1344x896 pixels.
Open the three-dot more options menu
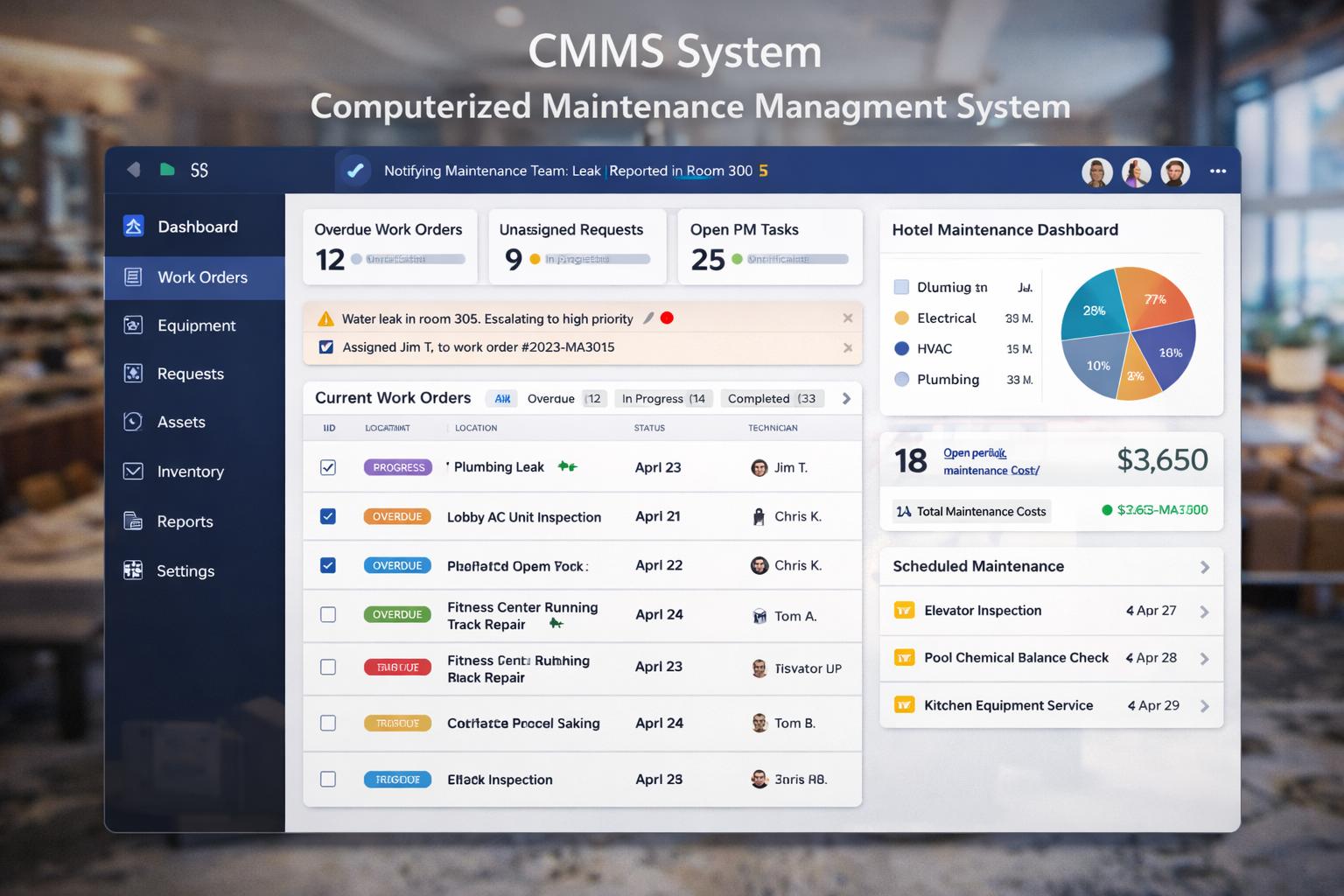coord(1217,171)
